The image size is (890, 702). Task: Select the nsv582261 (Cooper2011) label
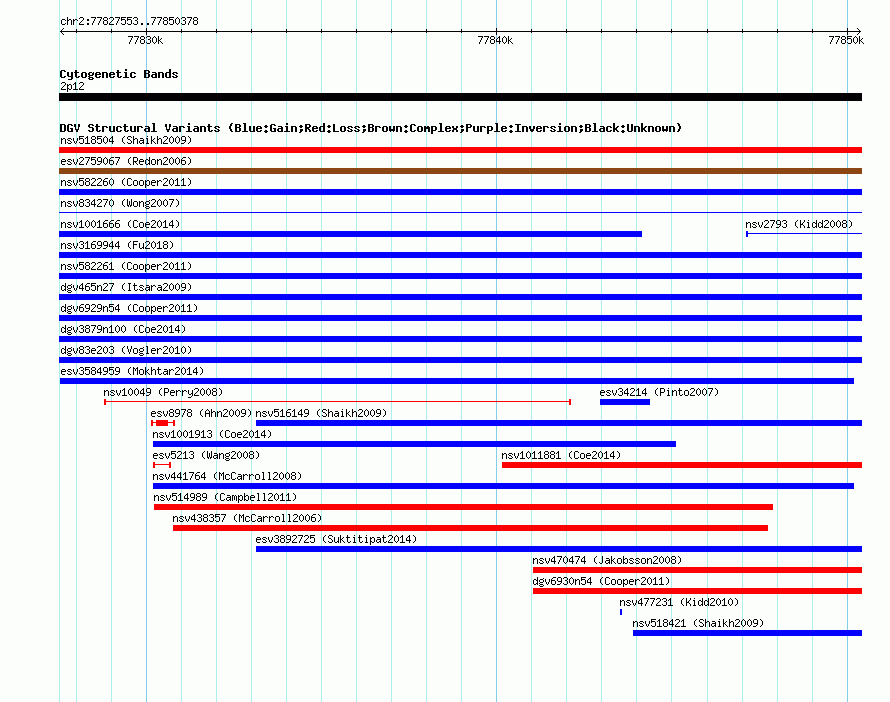[x=126, y=266]
